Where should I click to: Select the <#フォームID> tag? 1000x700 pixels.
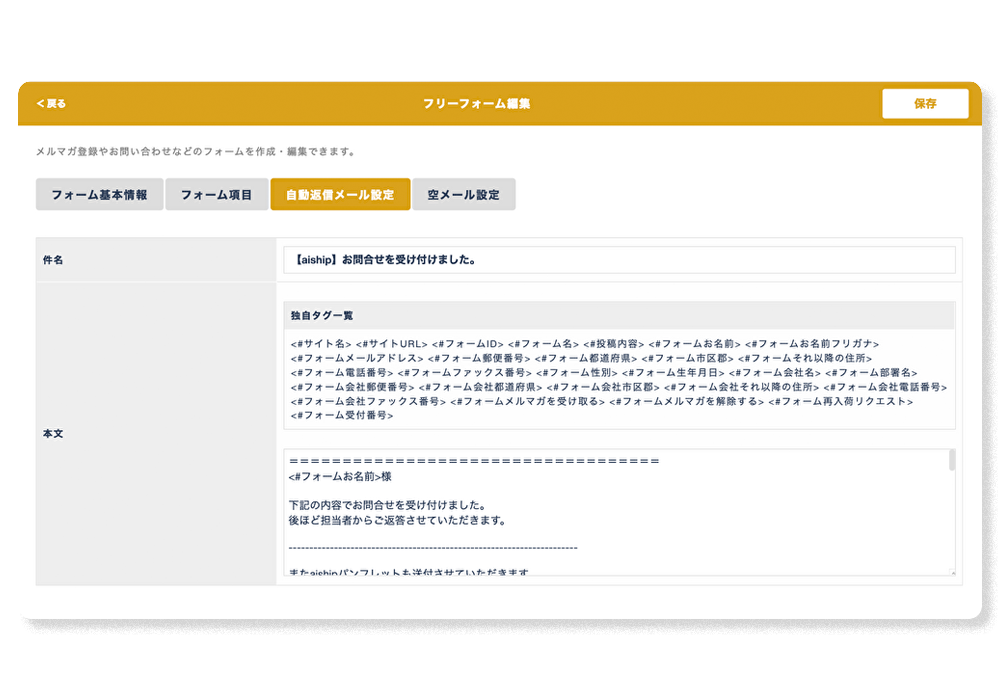[470, 344]
